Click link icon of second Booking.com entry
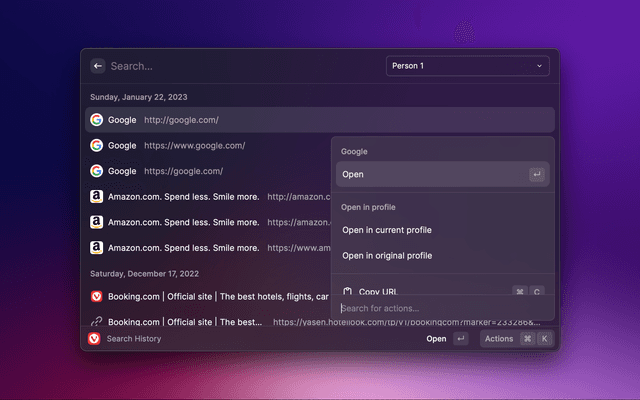 [96, 322]
